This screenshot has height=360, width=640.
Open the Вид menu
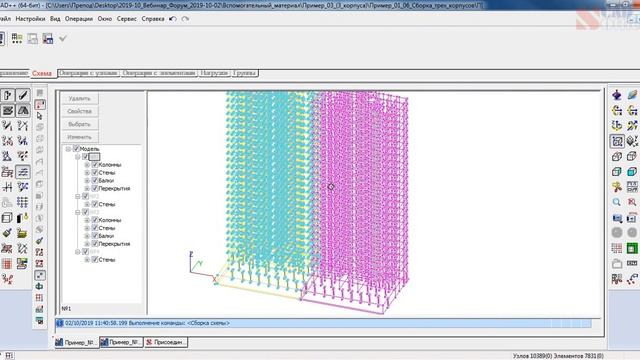click(55, 19)
